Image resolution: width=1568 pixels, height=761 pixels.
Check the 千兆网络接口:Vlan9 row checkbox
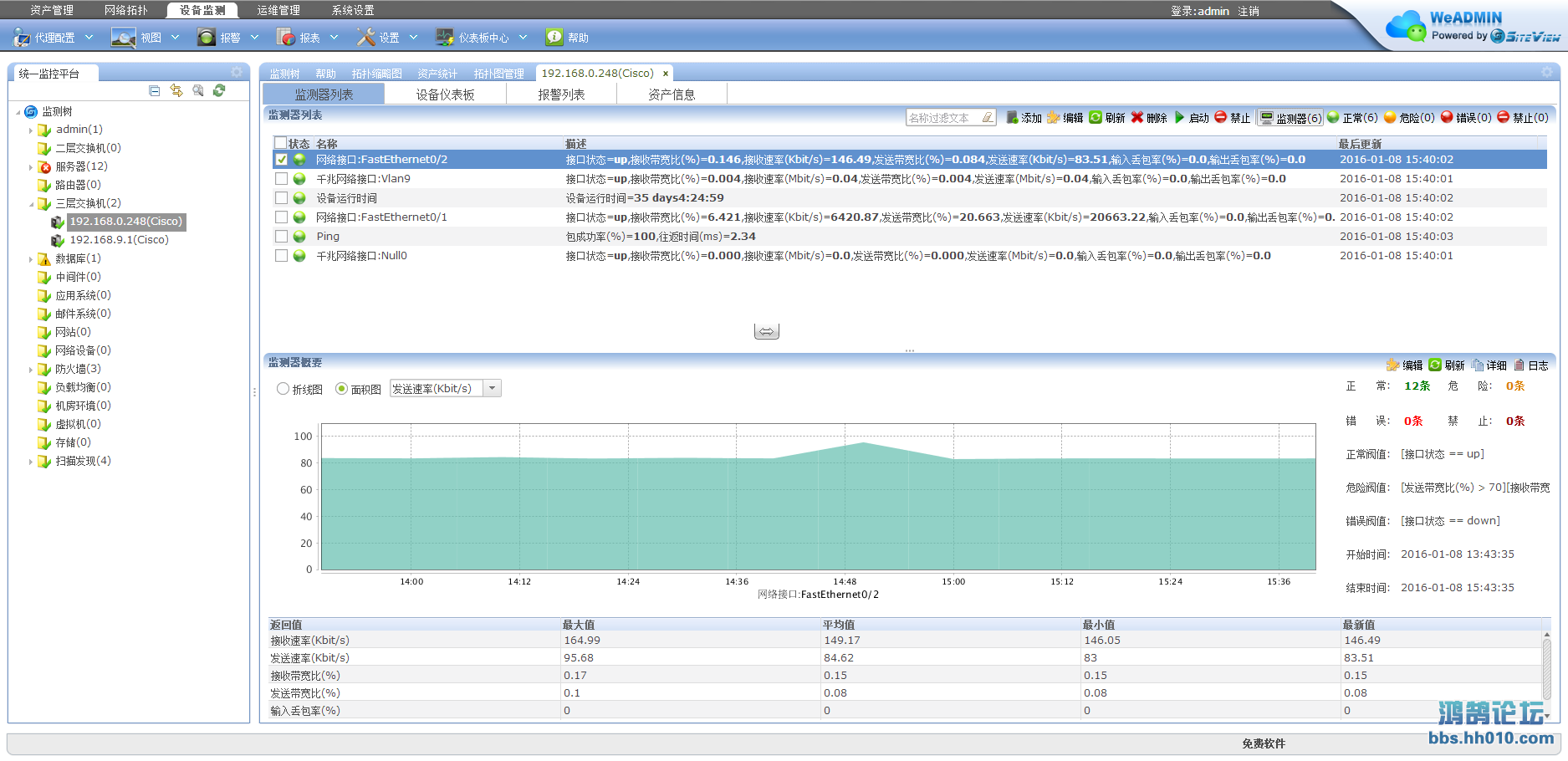point(282,179)
